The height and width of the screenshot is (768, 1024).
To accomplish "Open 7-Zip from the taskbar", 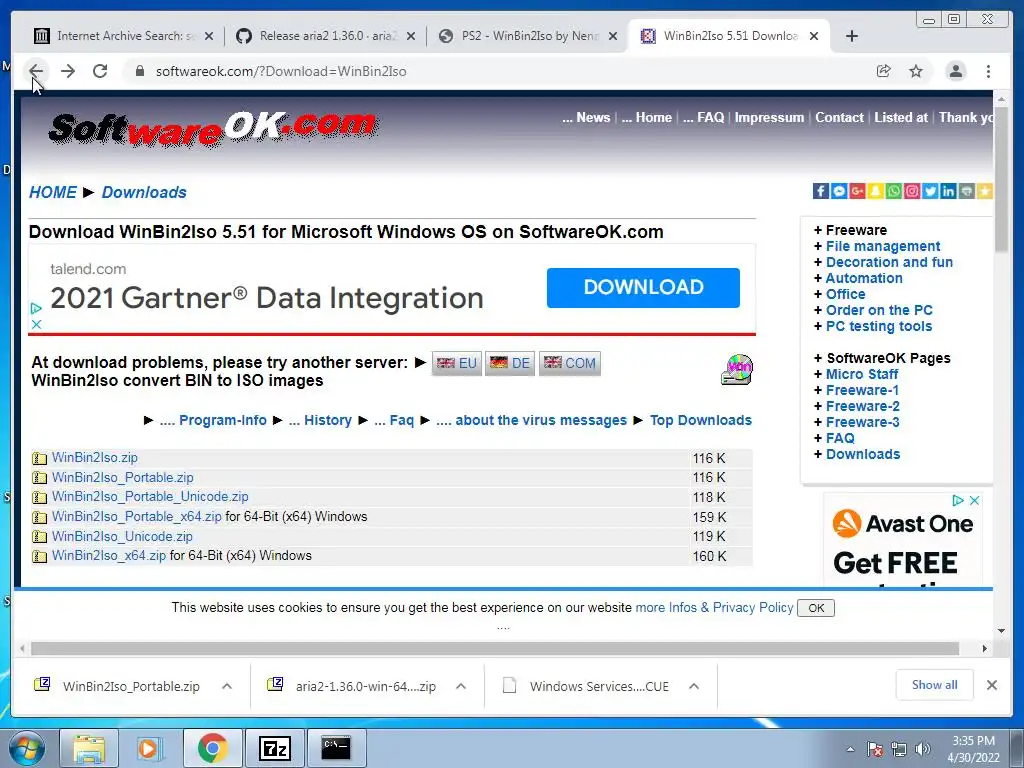I will pyautogui.click(x=274, y=748).
